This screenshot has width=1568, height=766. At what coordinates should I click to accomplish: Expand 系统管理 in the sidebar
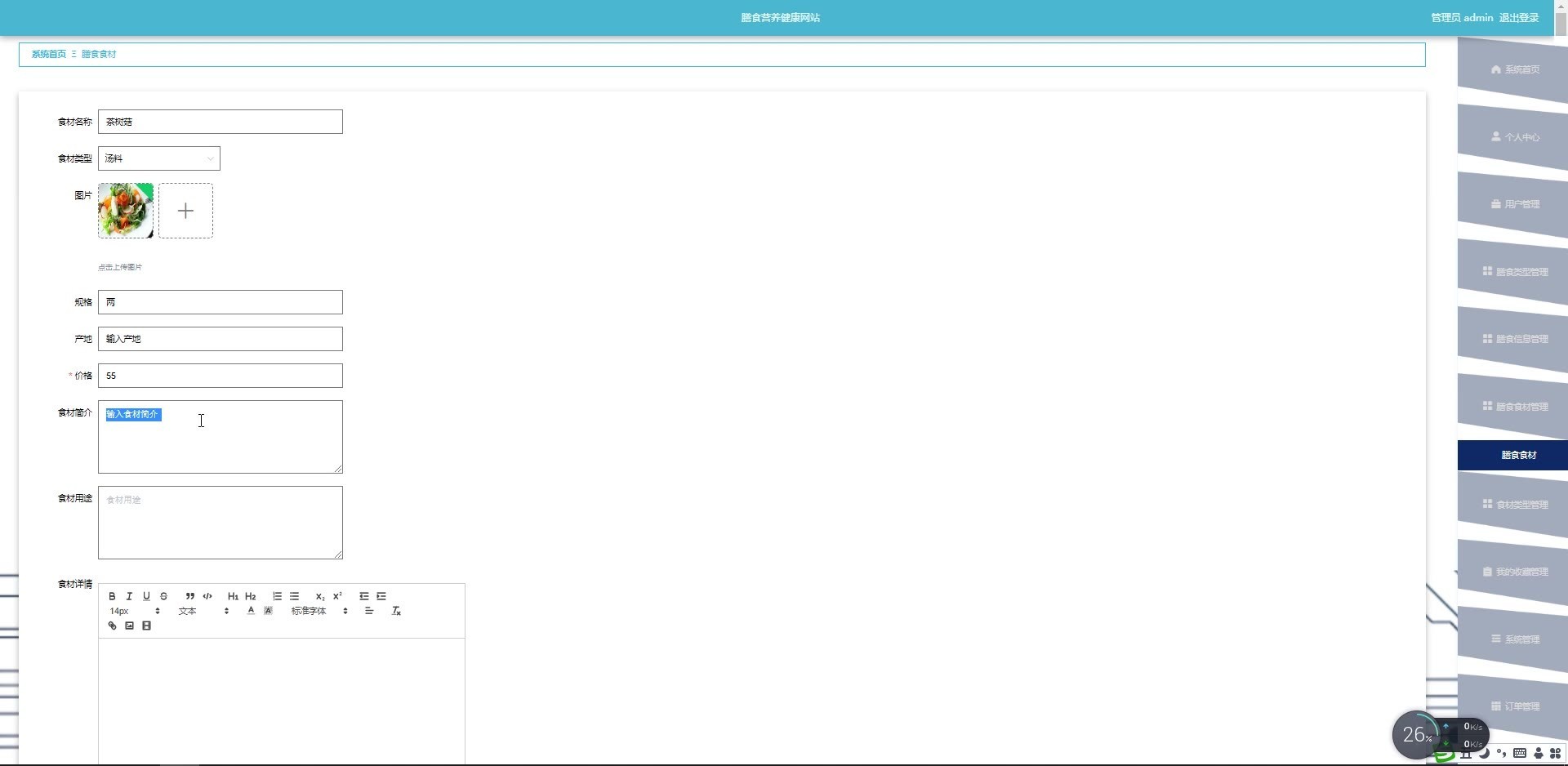tap(1515, 639)
